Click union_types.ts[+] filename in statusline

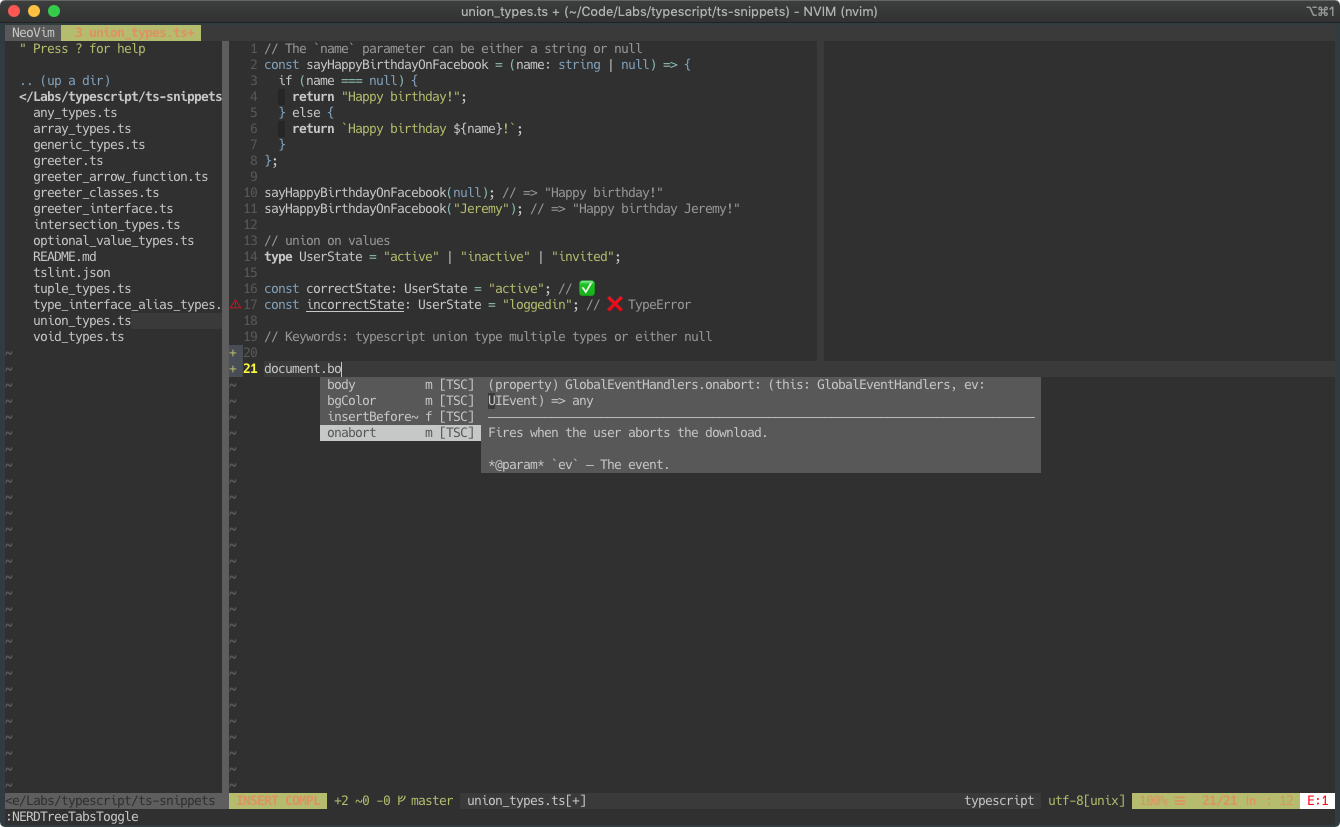tap(527, 801)
